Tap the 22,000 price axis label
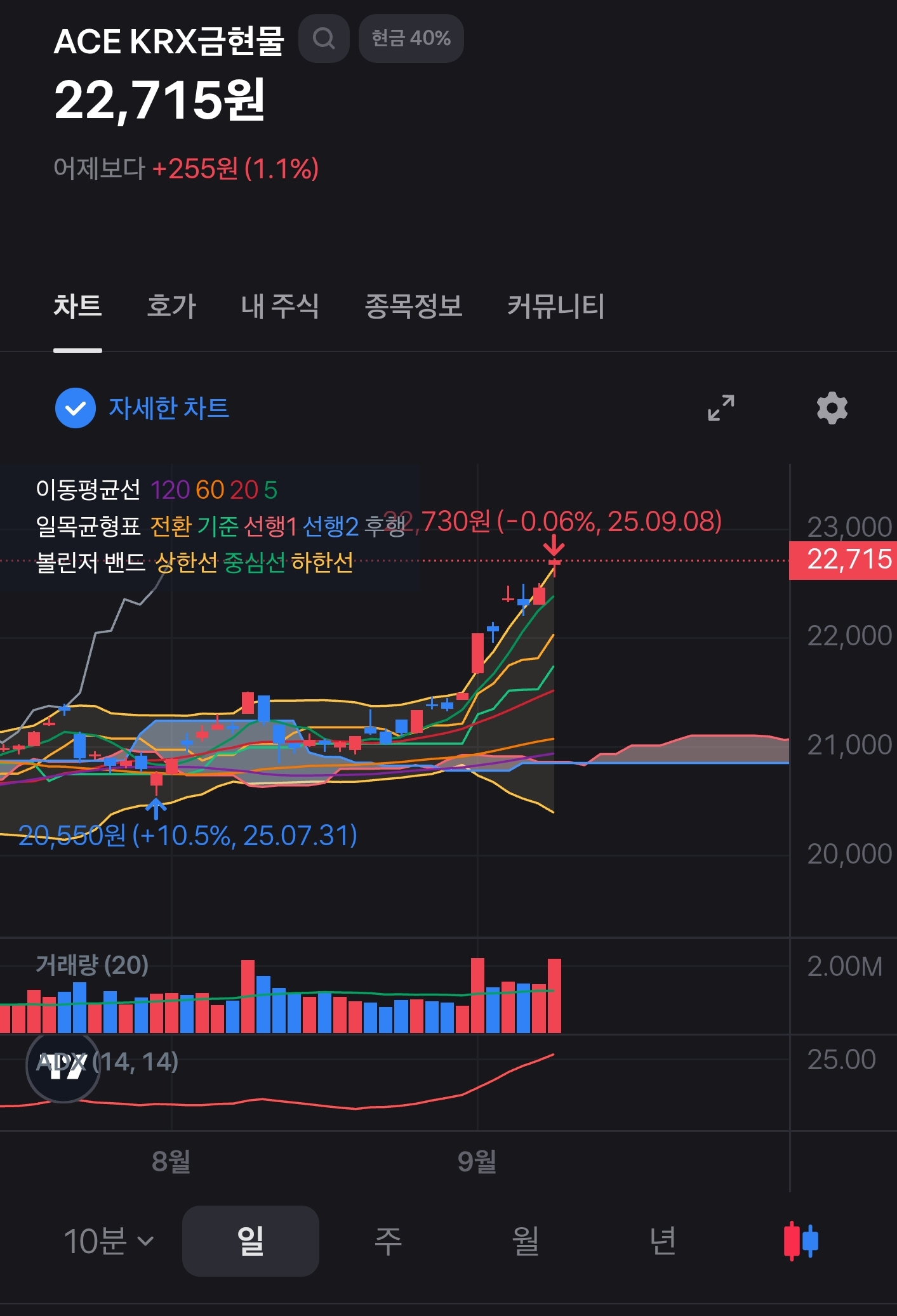Viewport: 897px width, 1316px height. [x=849, y=636]
